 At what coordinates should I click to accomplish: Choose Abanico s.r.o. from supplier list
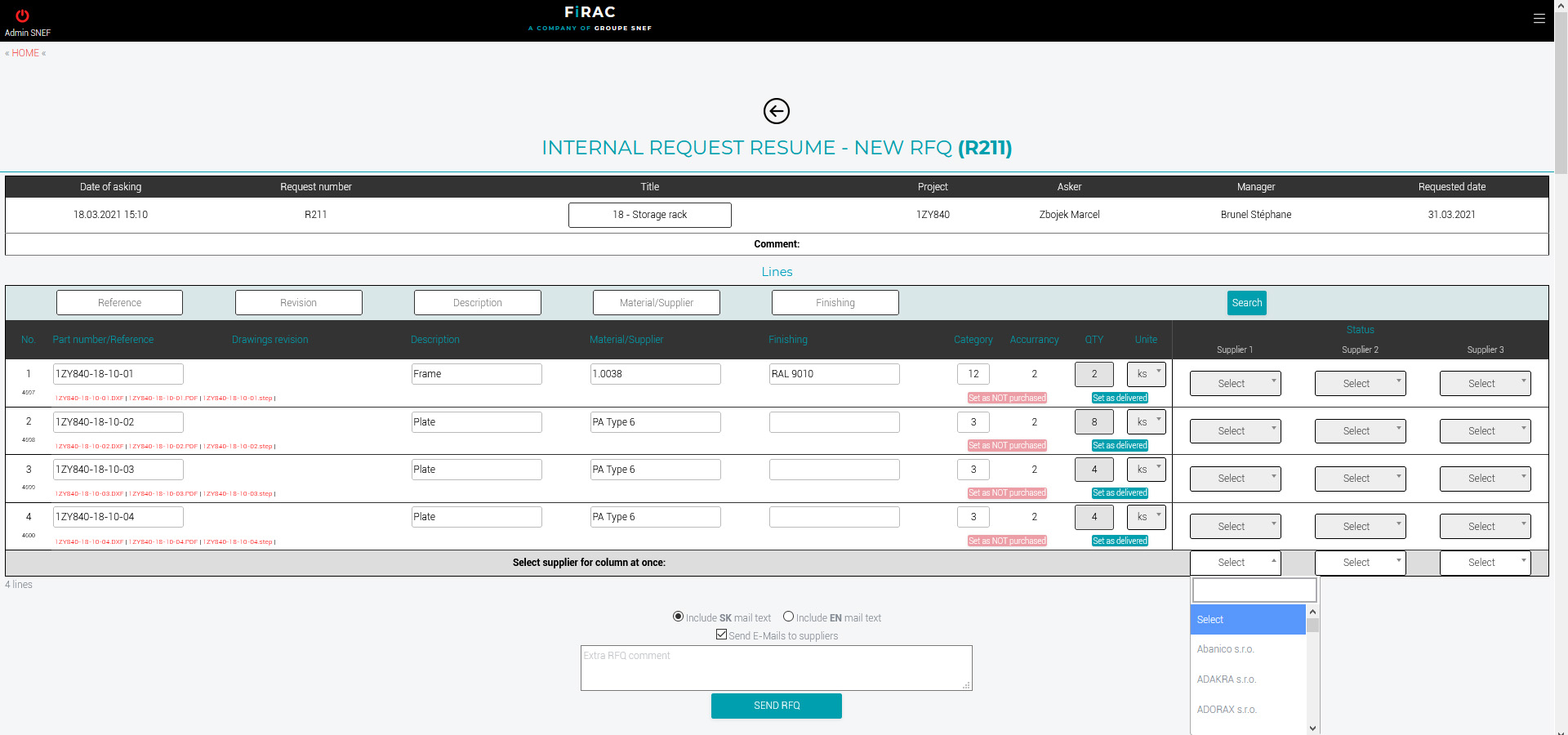(x=1225, y=649)
